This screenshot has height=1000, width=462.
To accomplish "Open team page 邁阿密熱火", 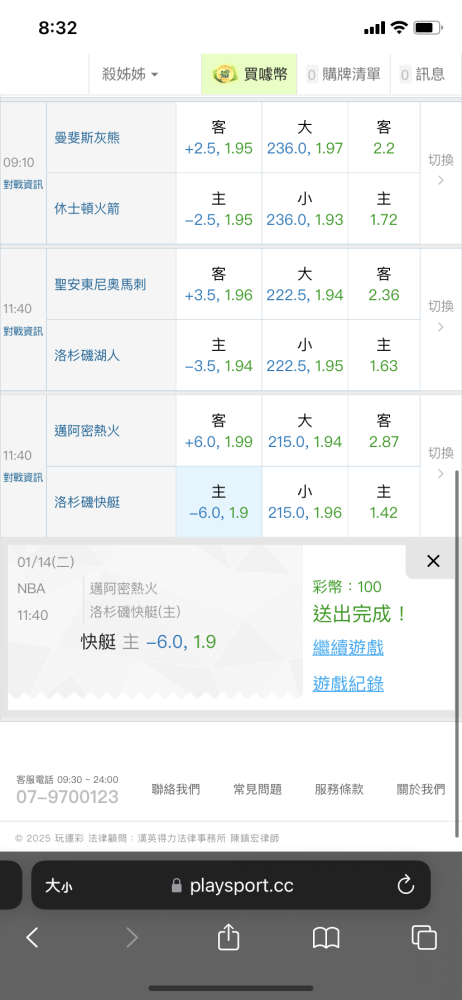I will click(x=87, y=430).
